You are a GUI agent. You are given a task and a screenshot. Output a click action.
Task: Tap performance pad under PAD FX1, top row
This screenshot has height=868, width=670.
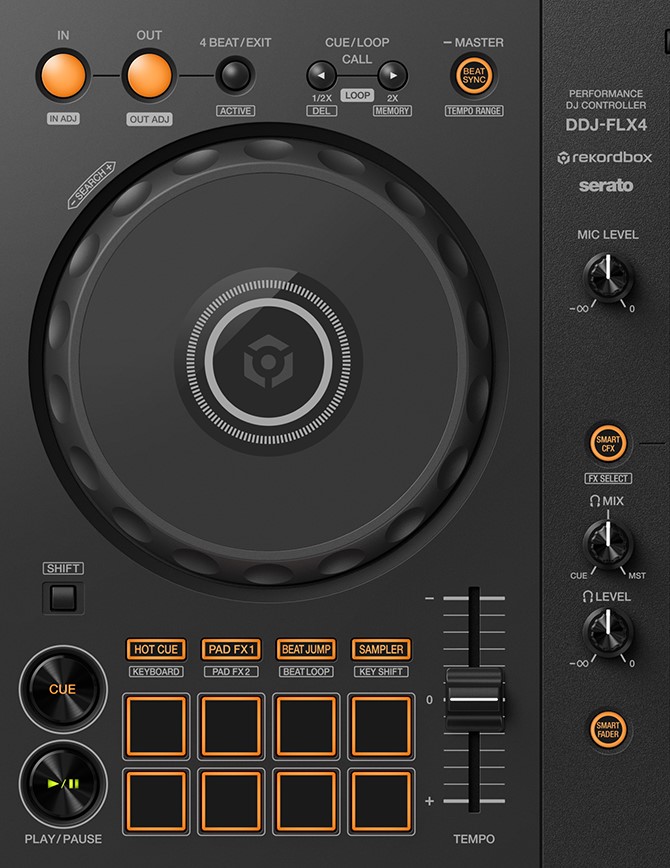231,726
